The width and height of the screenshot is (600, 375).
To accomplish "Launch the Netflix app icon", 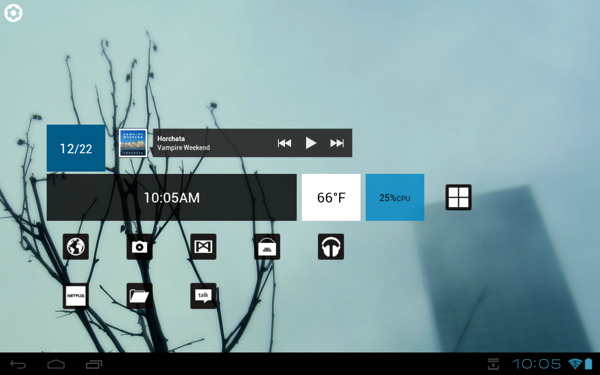I will [x=76, y=296].
